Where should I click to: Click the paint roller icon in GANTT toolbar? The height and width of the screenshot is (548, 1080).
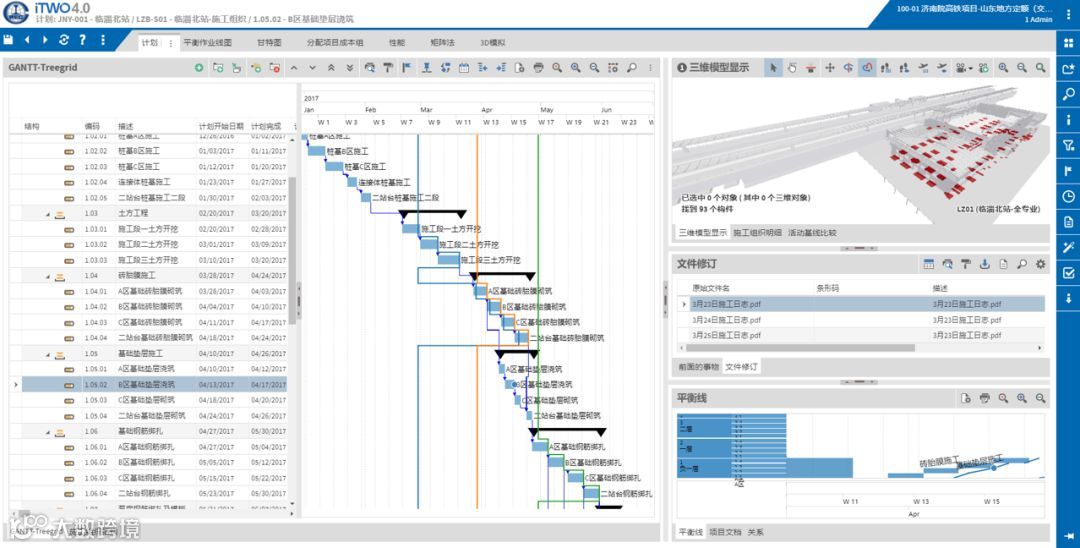[x=388, y=67]
